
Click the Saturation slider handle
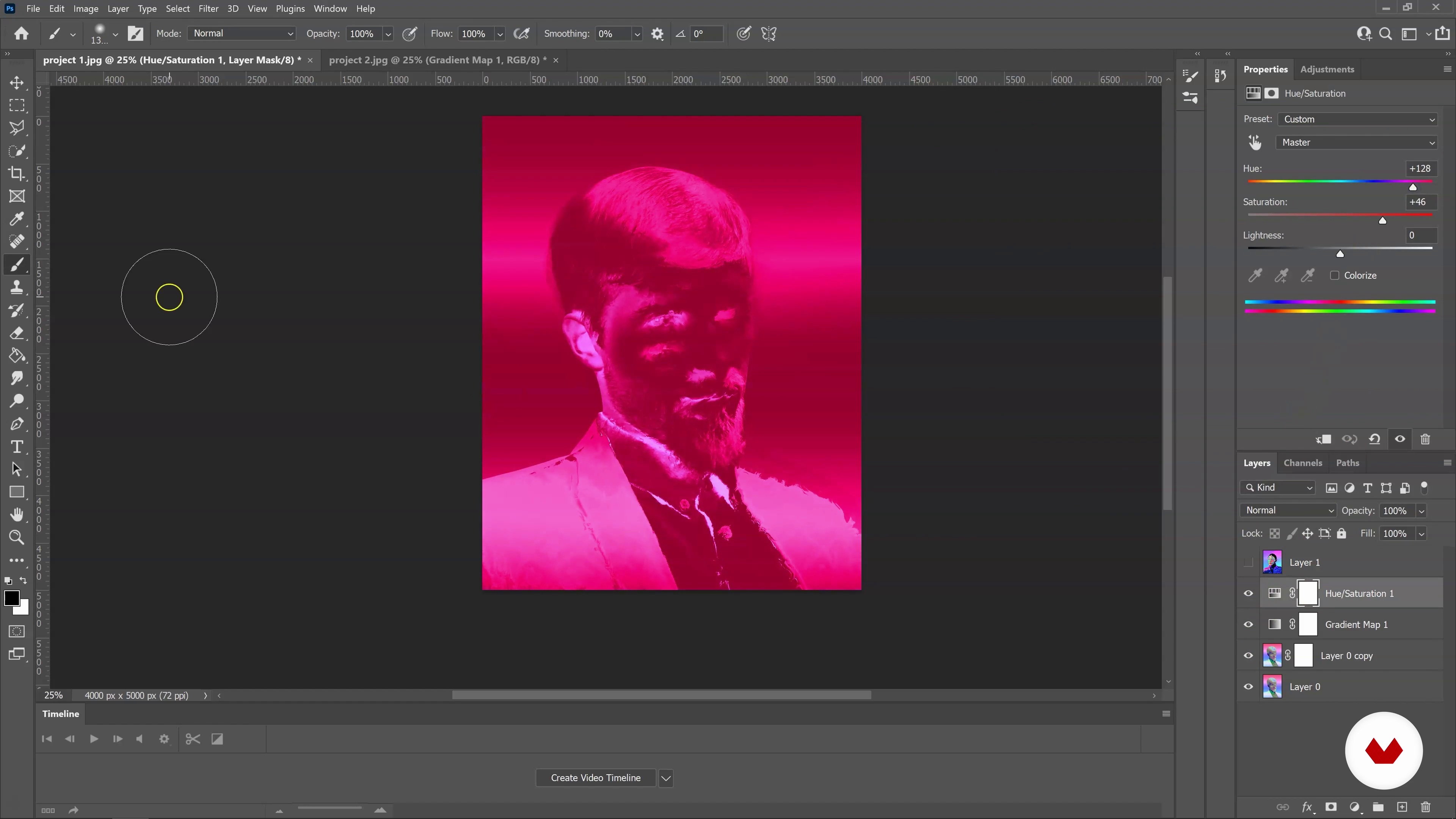click(1382, 220)
